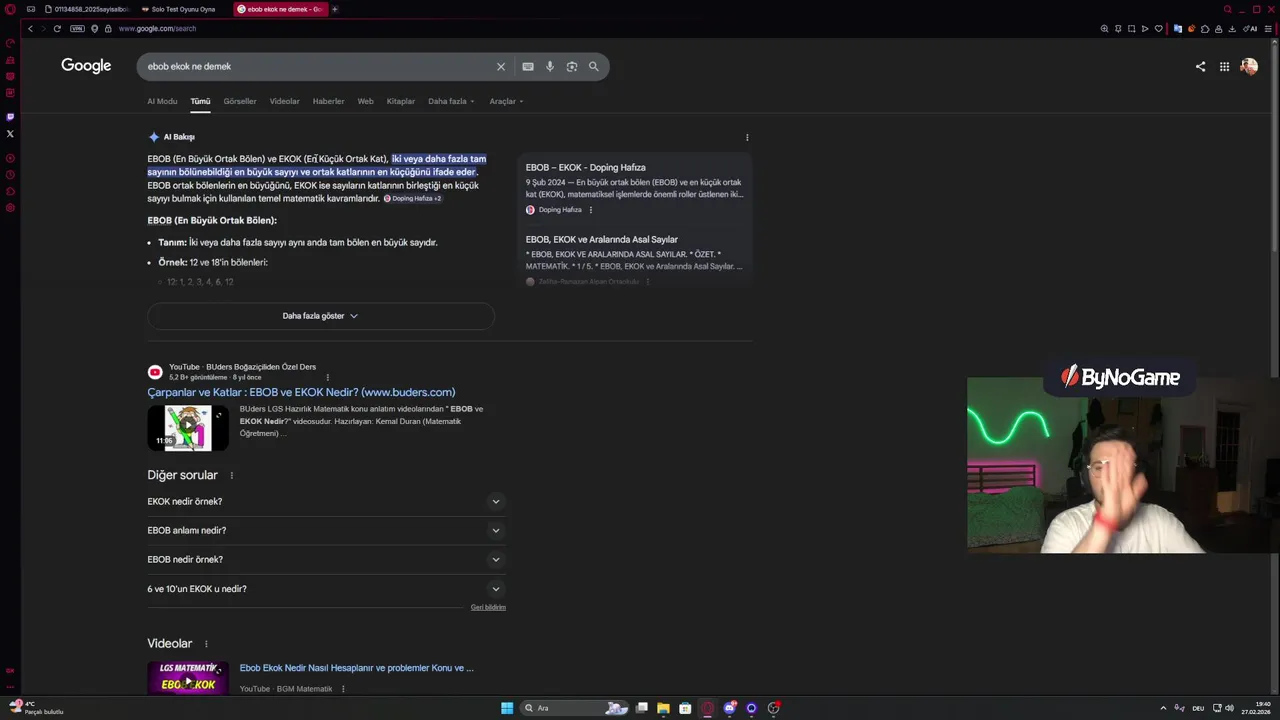Clear the Google search box with the X
The image size is (1280, 720).
click(x=501, y=67)
